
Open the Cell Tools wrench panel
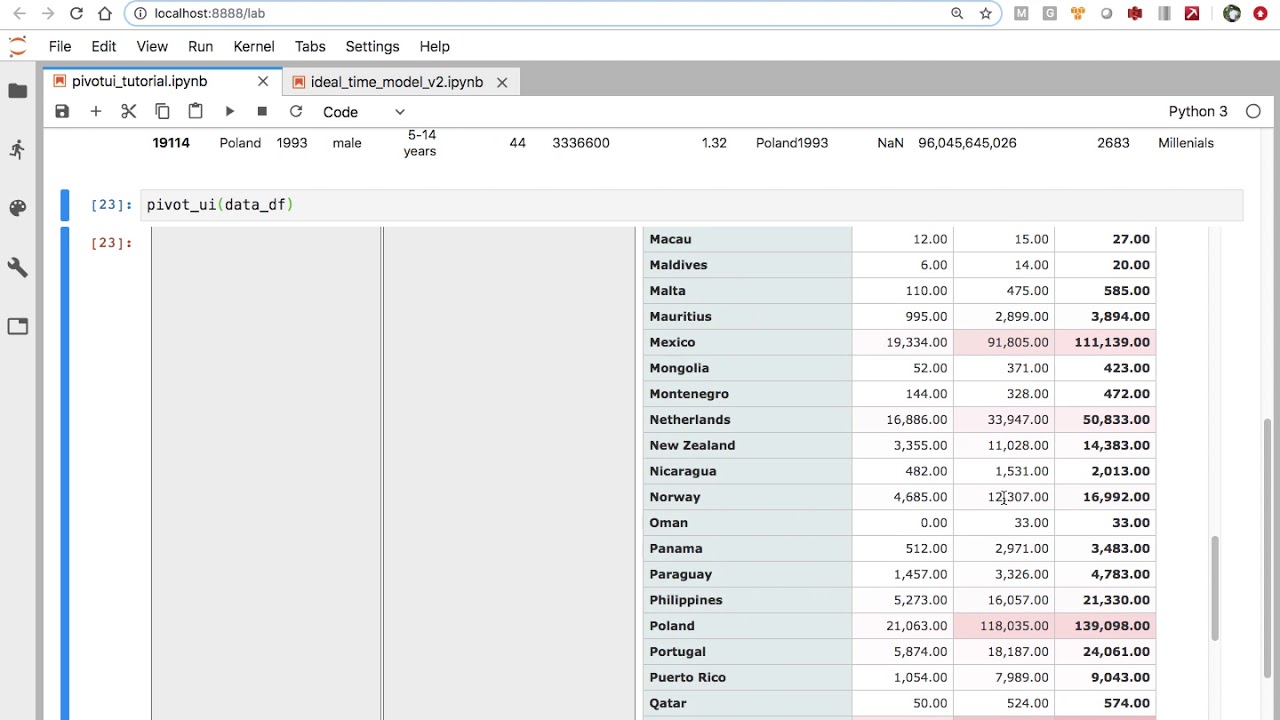tap(18, 267)
